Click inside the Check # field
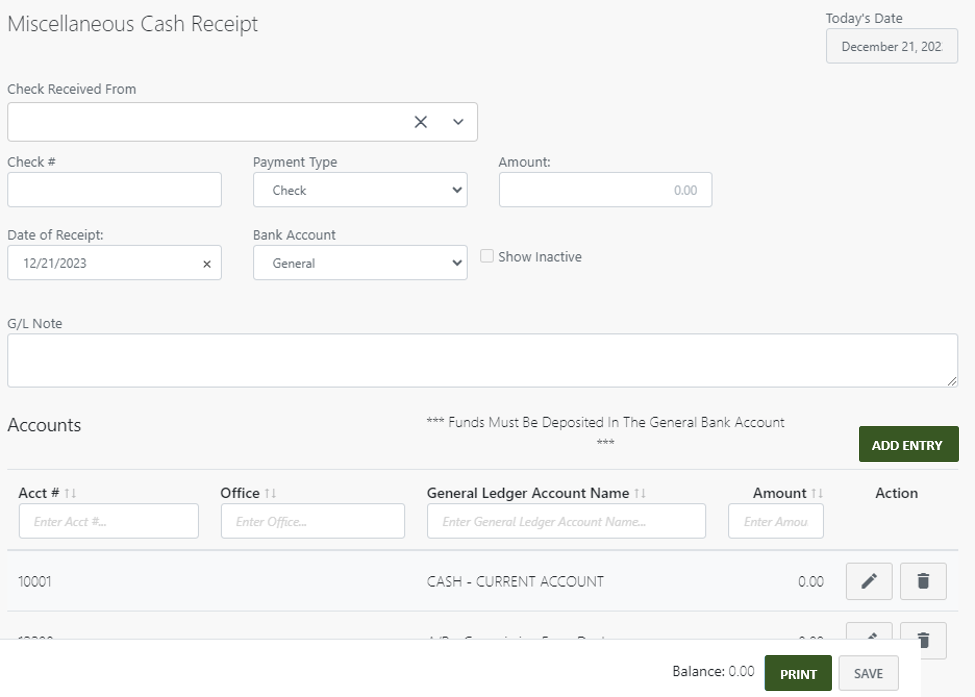The height and width of the screenshot is (697, 975). [x=113, y=189]
